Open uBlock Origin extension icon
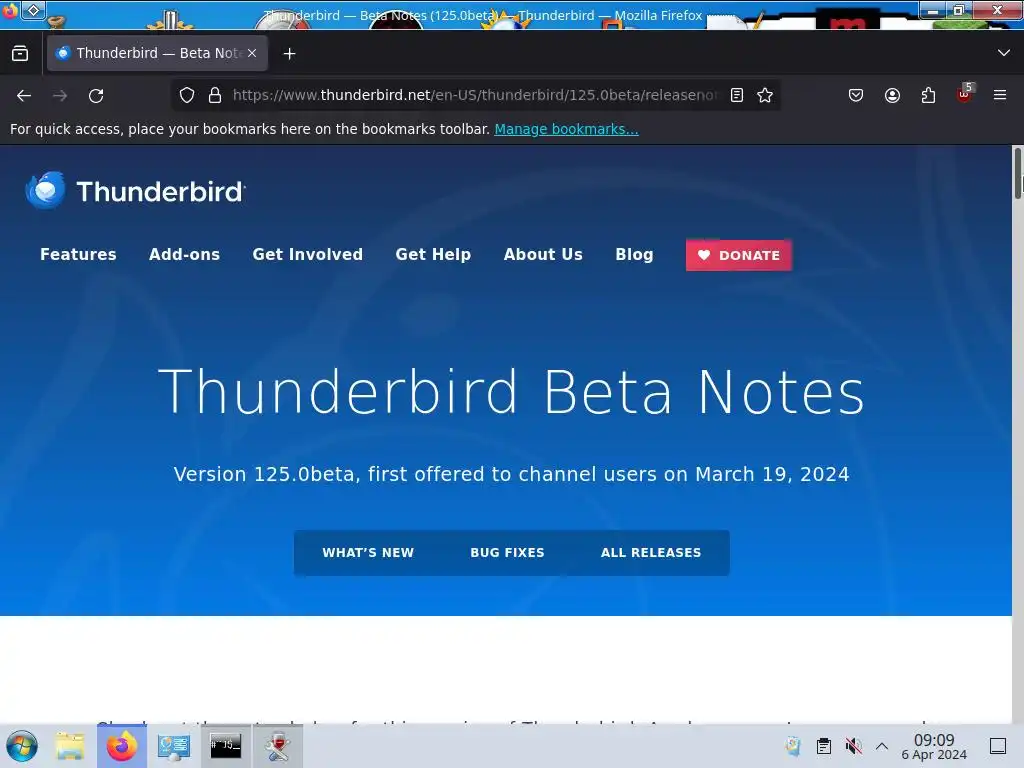The height and width of the screenshot is (768, 1024). [965, 94]
